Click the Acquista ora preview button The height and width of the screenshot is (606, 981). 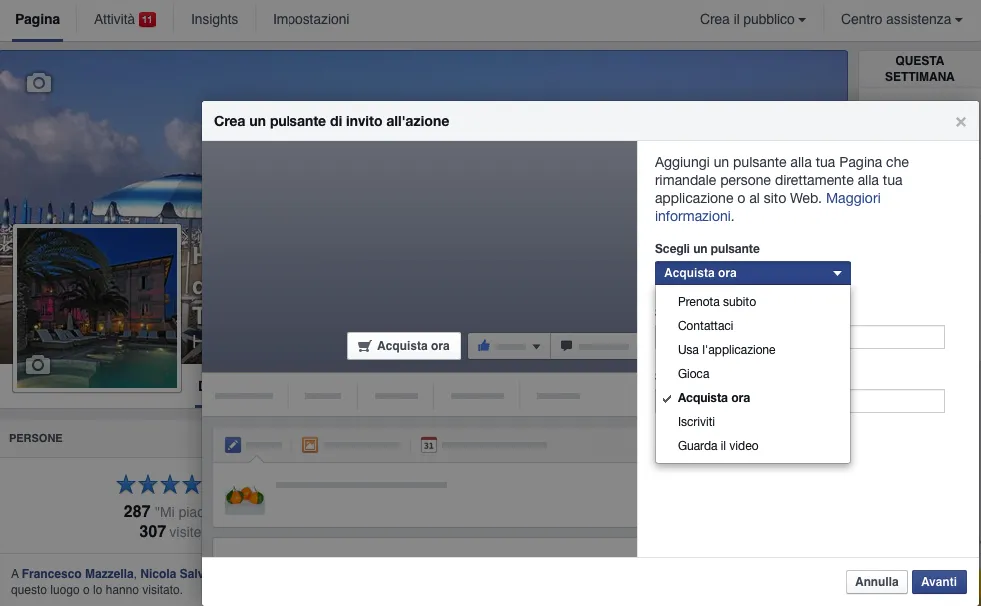(x=404, y=346)
